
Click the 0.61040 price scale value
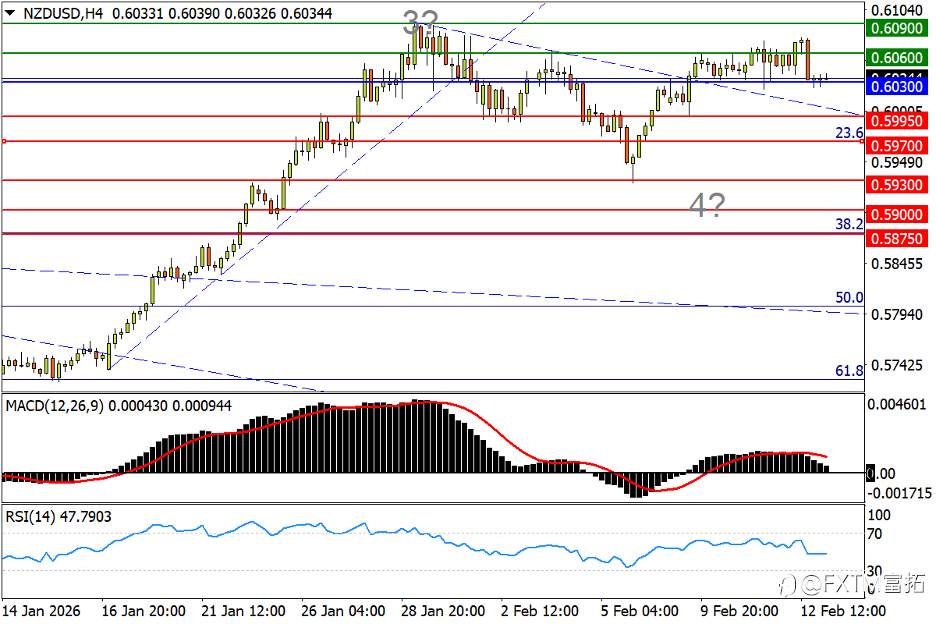coord(897,10)
